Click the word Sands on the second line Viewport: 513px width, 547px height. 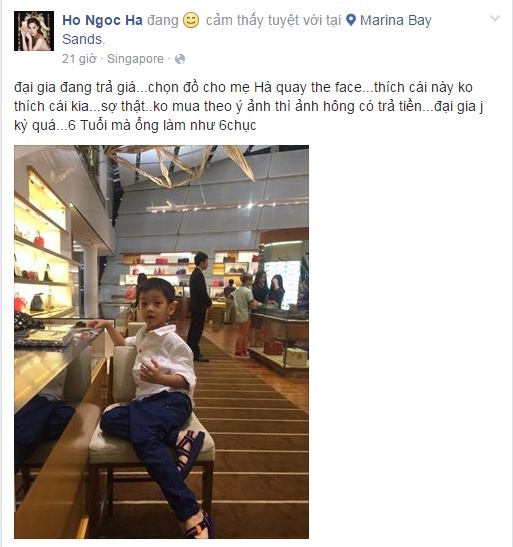tap(84, 39)
